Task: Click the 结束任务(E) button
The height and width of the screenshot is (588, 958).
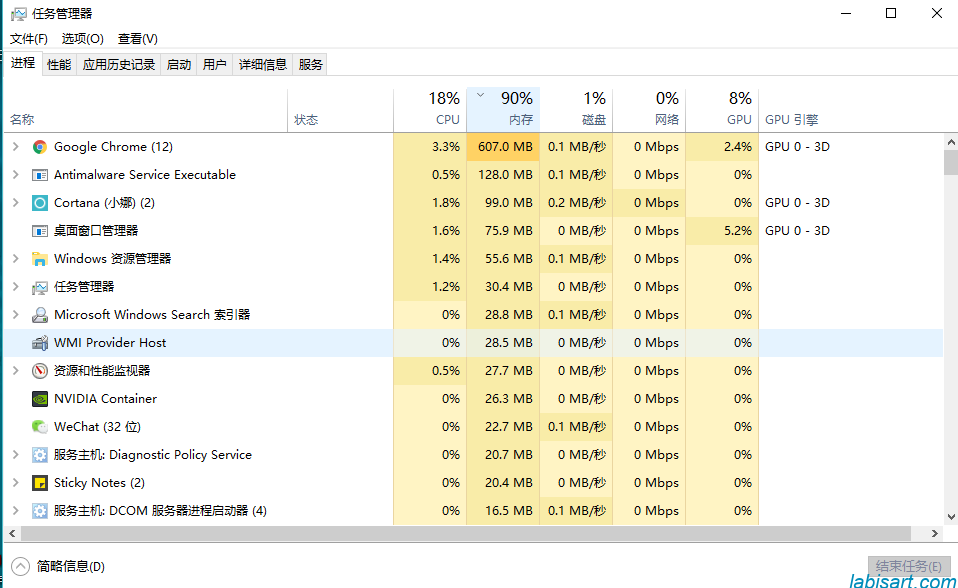Action: click(909, 566)
